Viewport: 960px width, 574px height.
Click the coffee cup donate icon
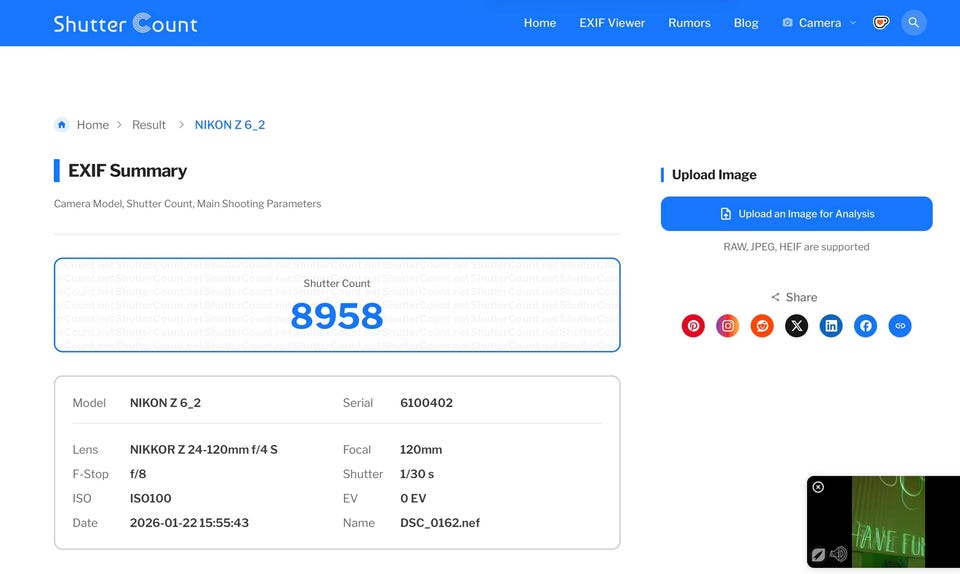click(x=881, y=23)
